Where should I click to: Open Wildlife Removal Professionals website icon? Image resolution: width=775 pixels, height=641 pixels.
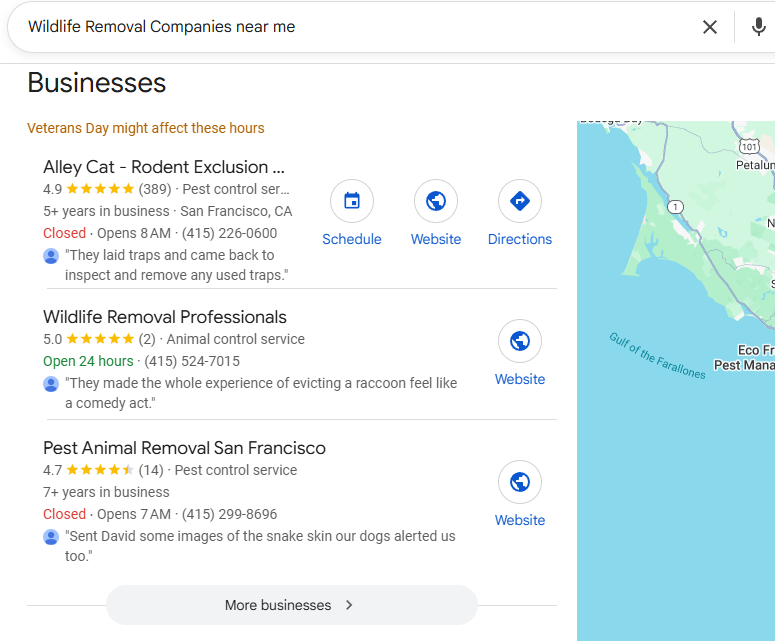(x=520, y=341)
